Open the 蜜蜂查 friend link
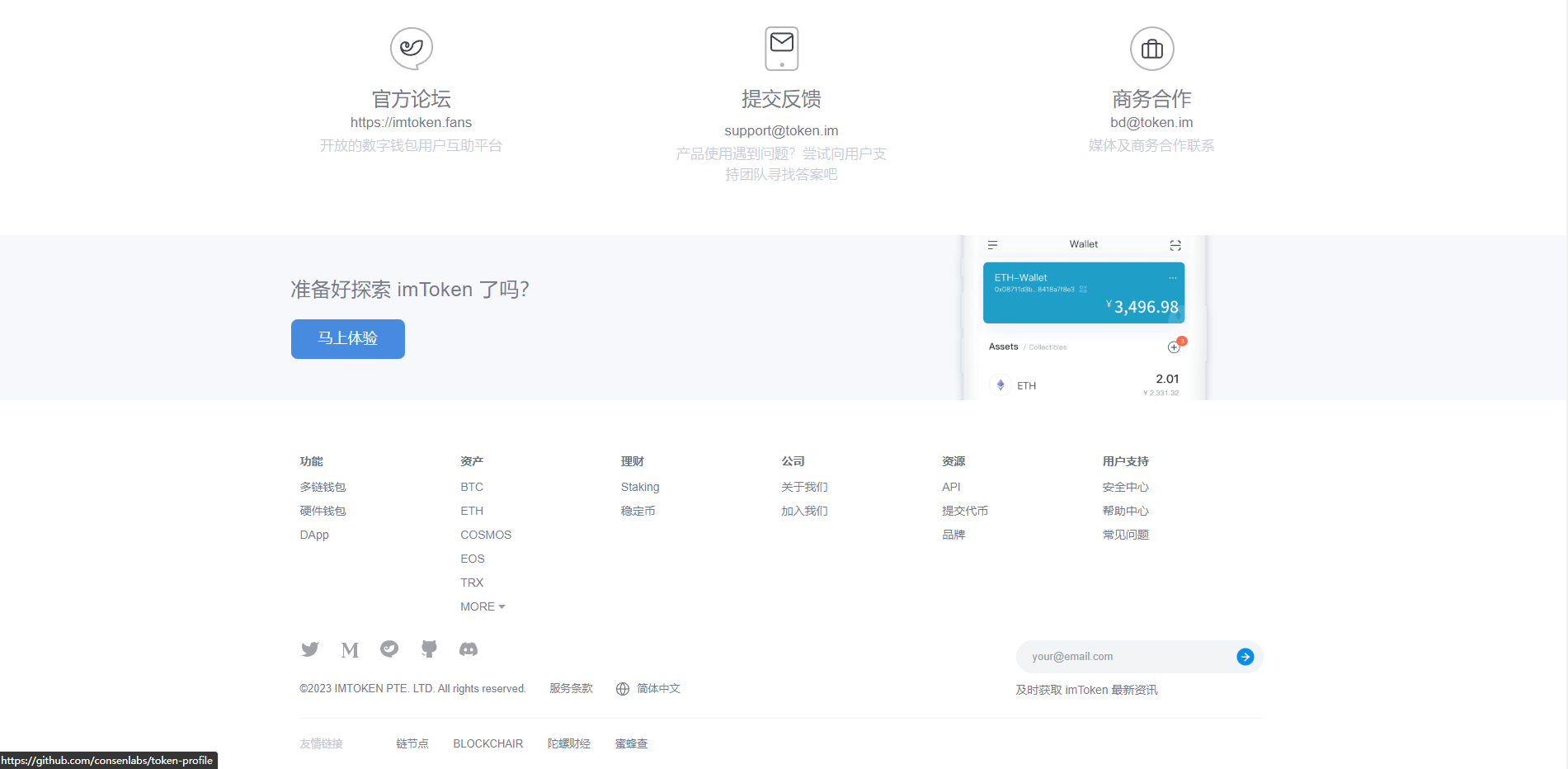The width and height of the screenshot is (1568, 769). (631, 744)
